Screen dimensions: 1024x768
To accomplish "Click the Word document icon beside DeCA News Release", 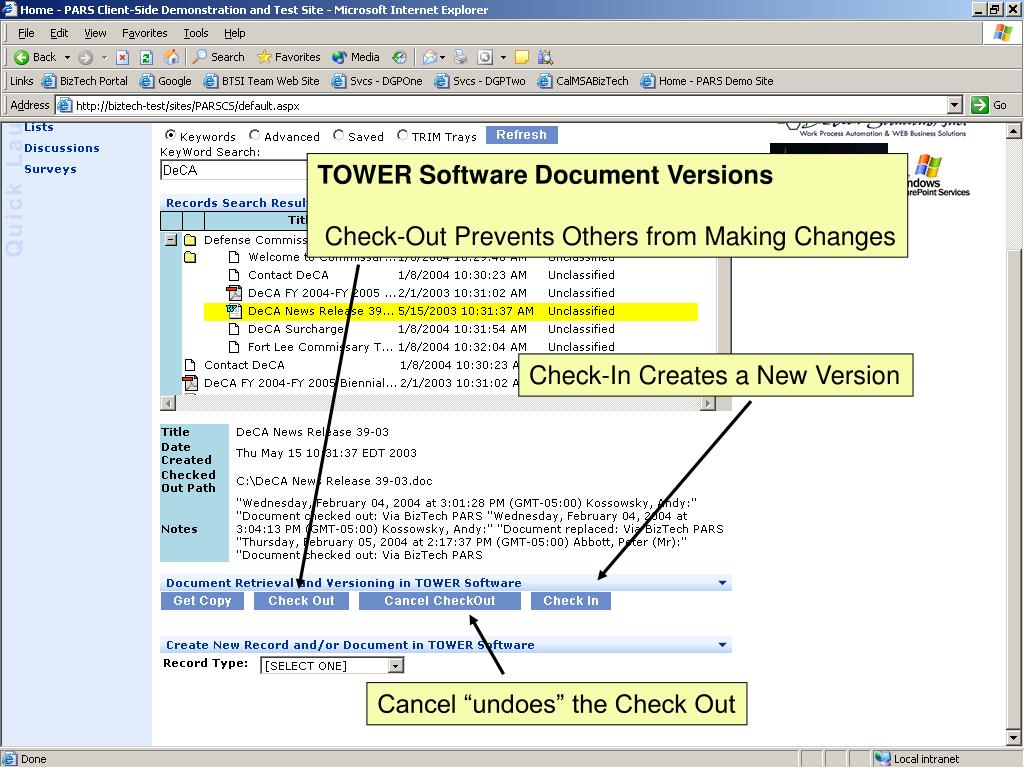I will point(233,311).
